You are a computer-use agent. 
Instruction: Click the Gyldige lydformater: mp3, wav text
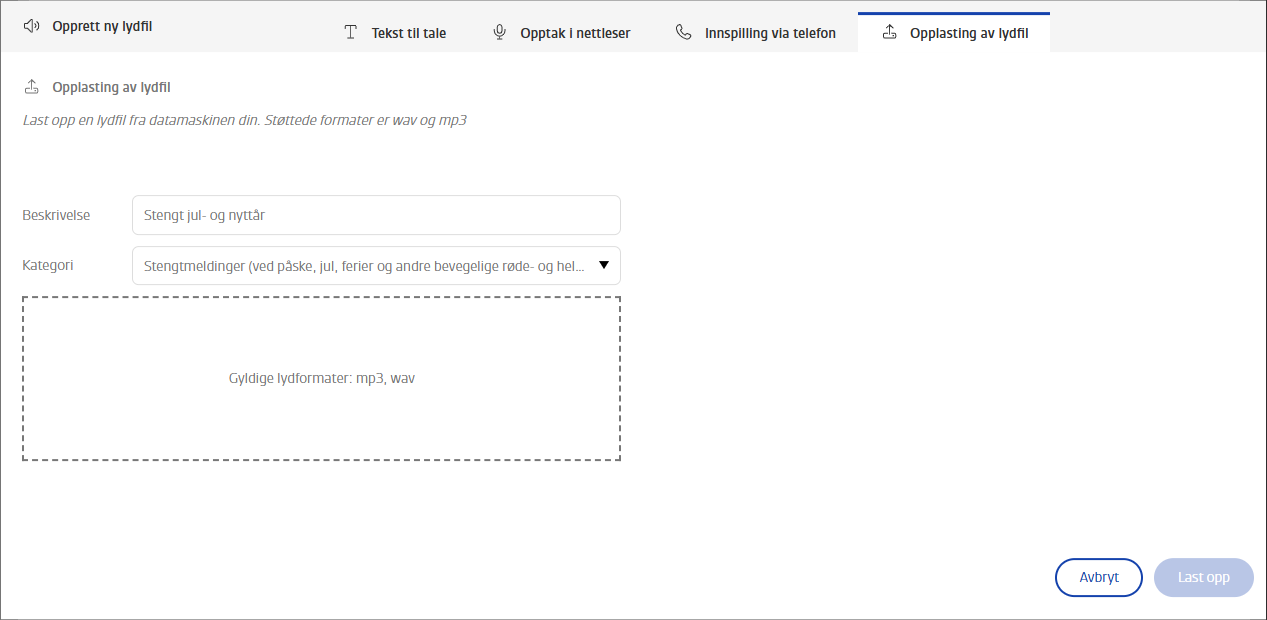click(x=321, y=379)
